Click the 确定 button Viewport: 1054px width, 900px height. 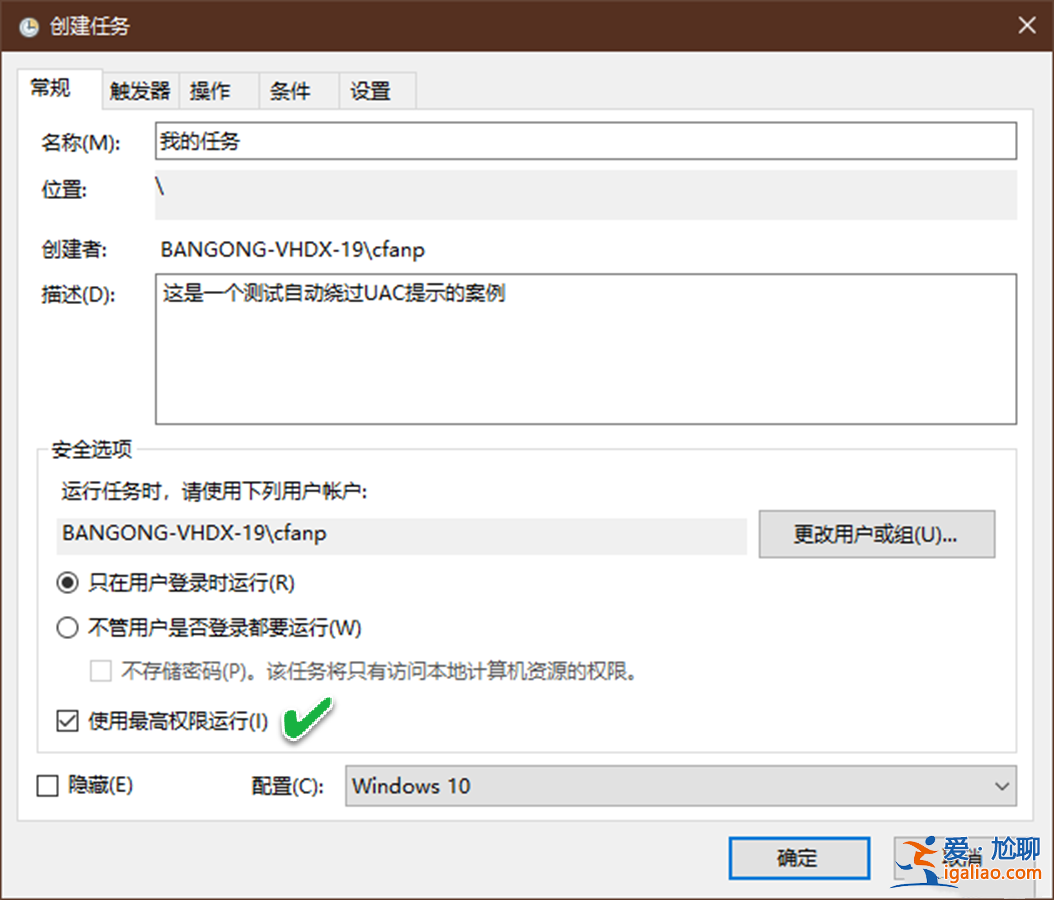(799, 858)
